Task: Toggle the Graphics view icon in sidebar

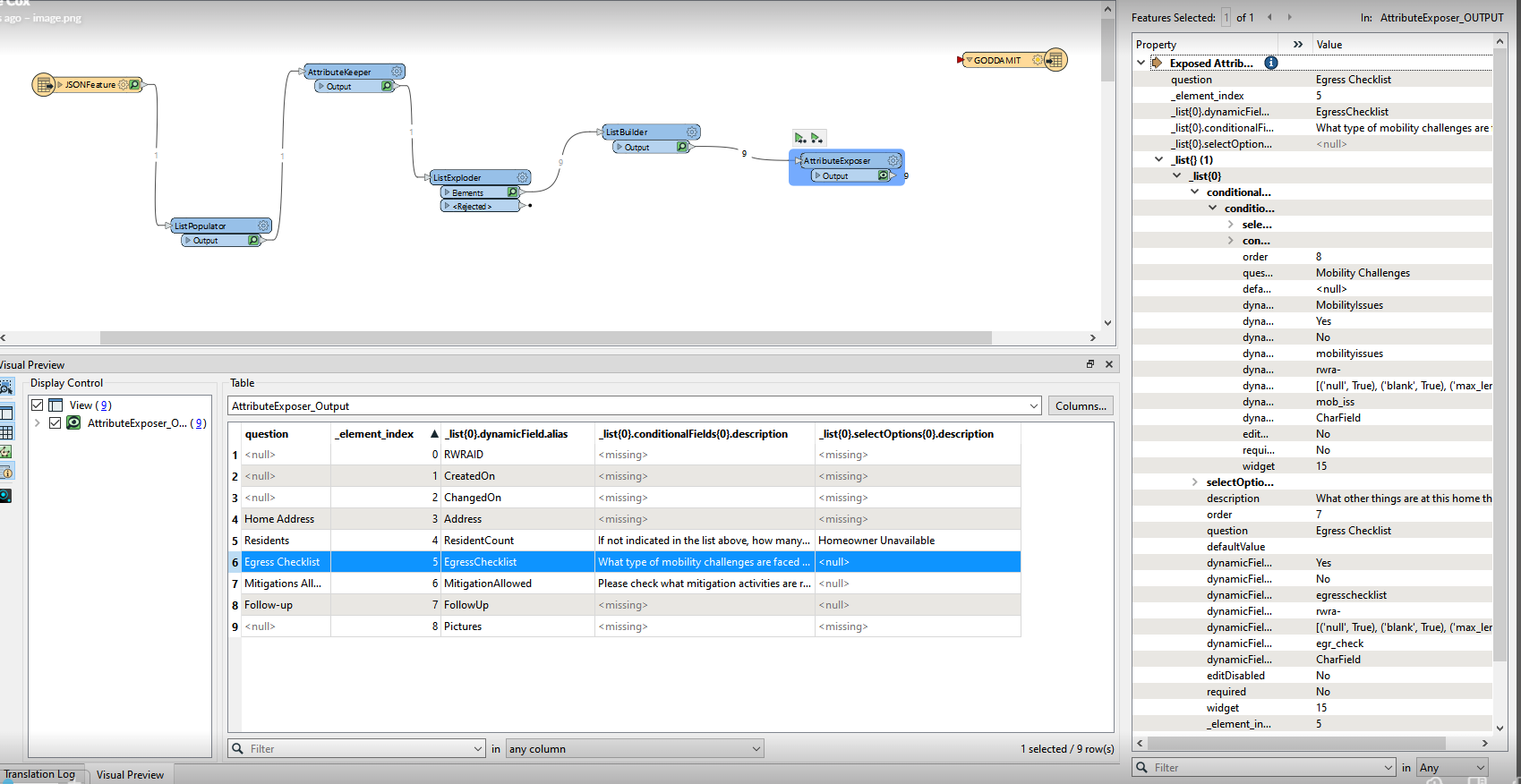Action: coord(5,452)
